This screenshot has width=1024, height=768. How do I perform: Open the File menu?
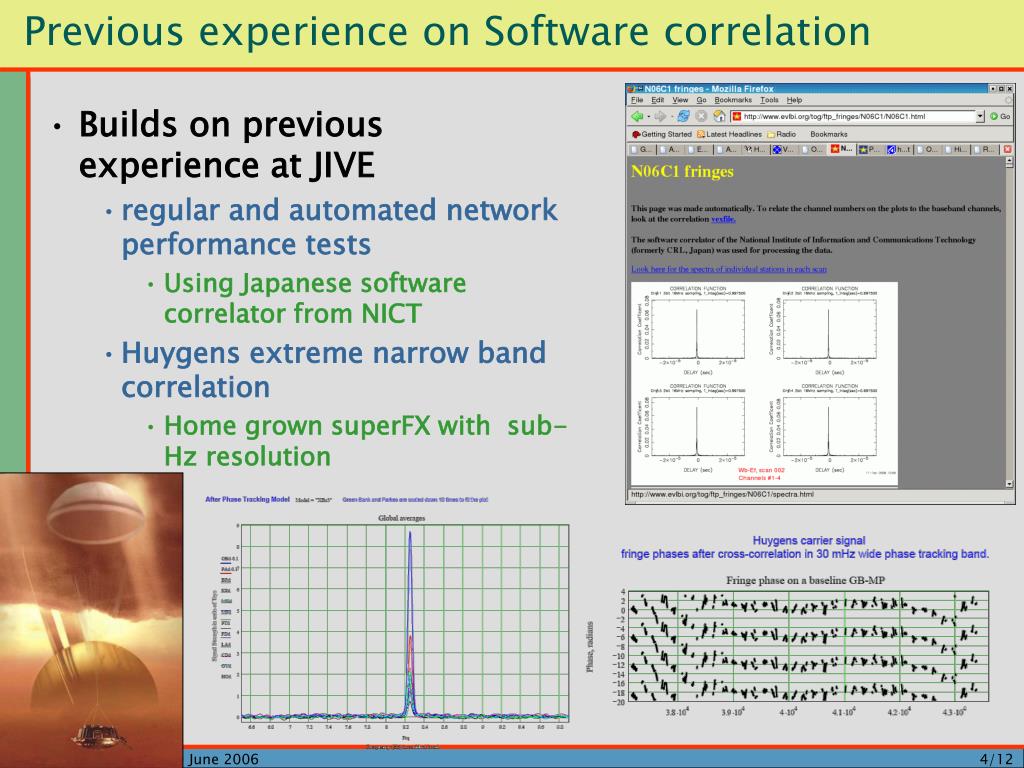tap(637, 100)
